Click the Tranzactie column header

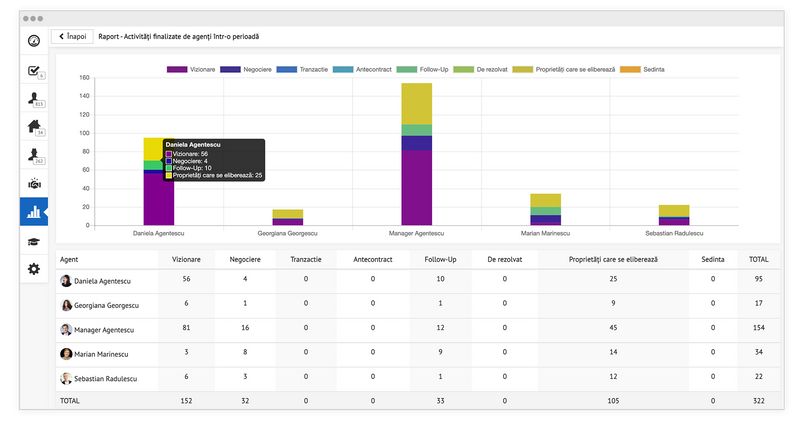[306, 259]
